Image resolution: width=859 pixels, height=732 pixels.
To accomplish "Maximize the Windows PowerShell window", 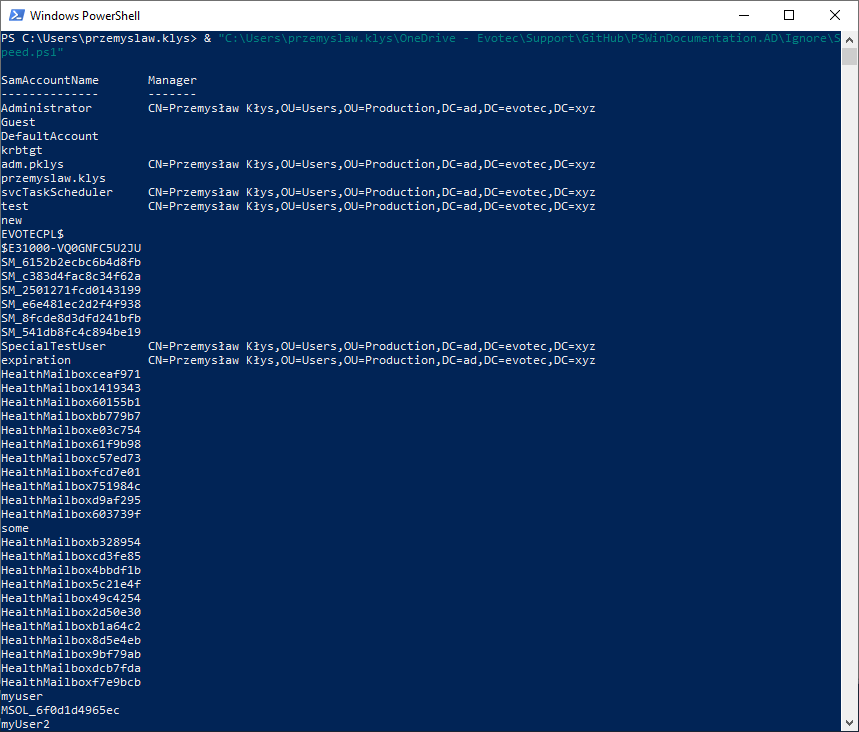I will tap(789, 15).
